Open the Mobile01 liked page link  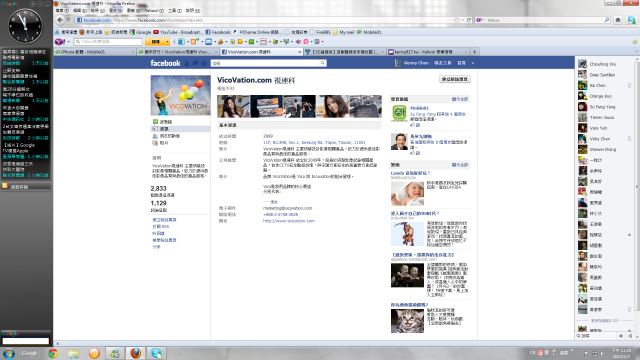click(419, 108)
